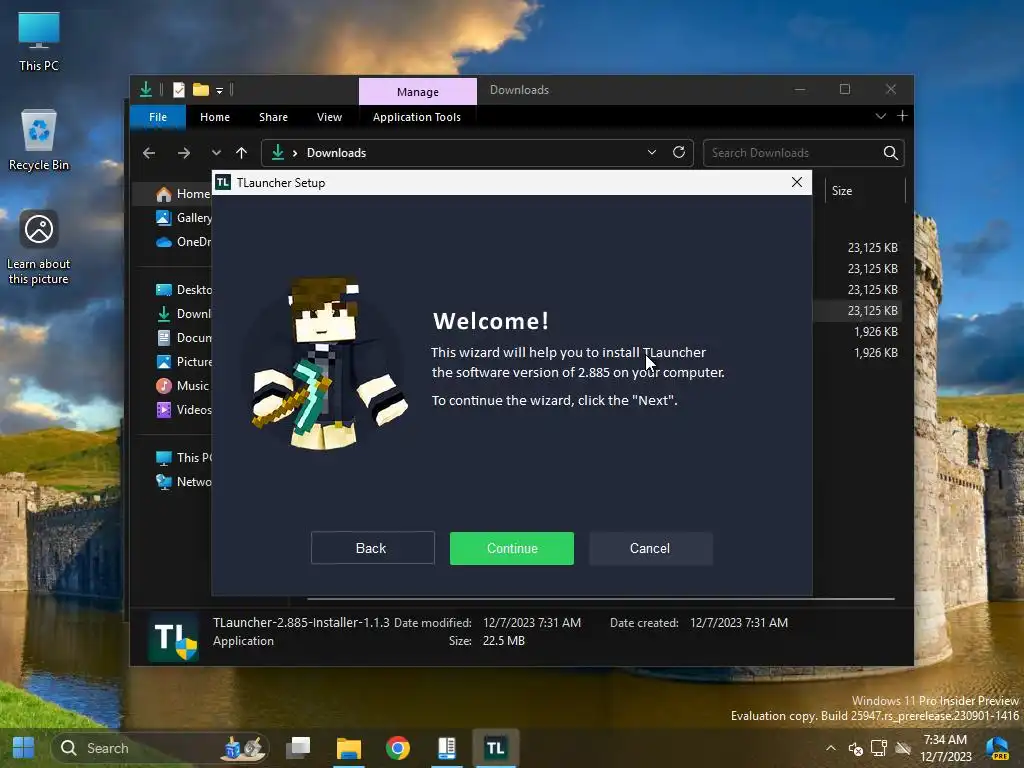1024x768 pixels.
Task: Cancel the TLauncher installation
Action: point(650,548)
